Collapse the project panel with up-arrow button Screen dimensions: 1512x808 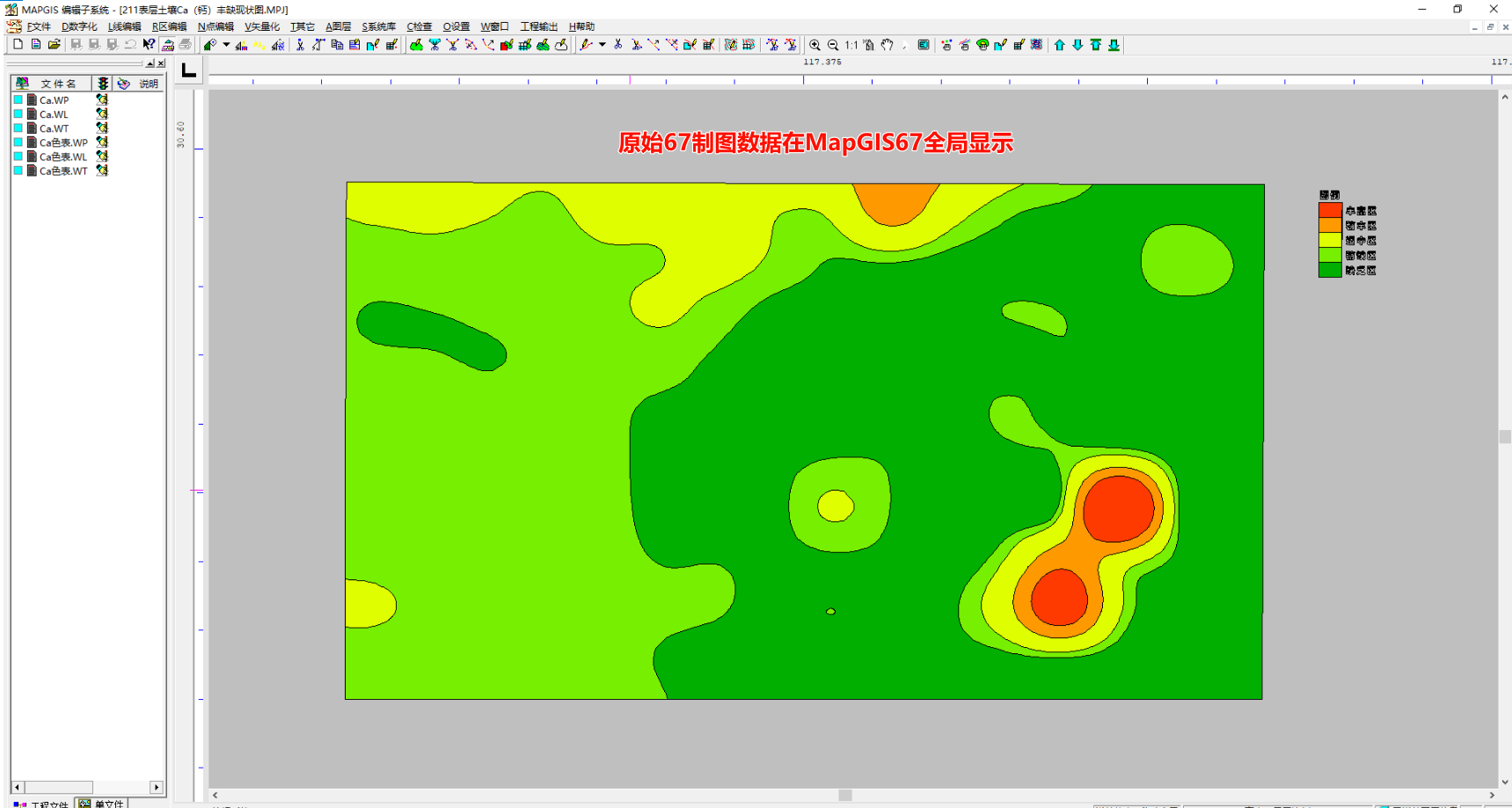[150, 63]
